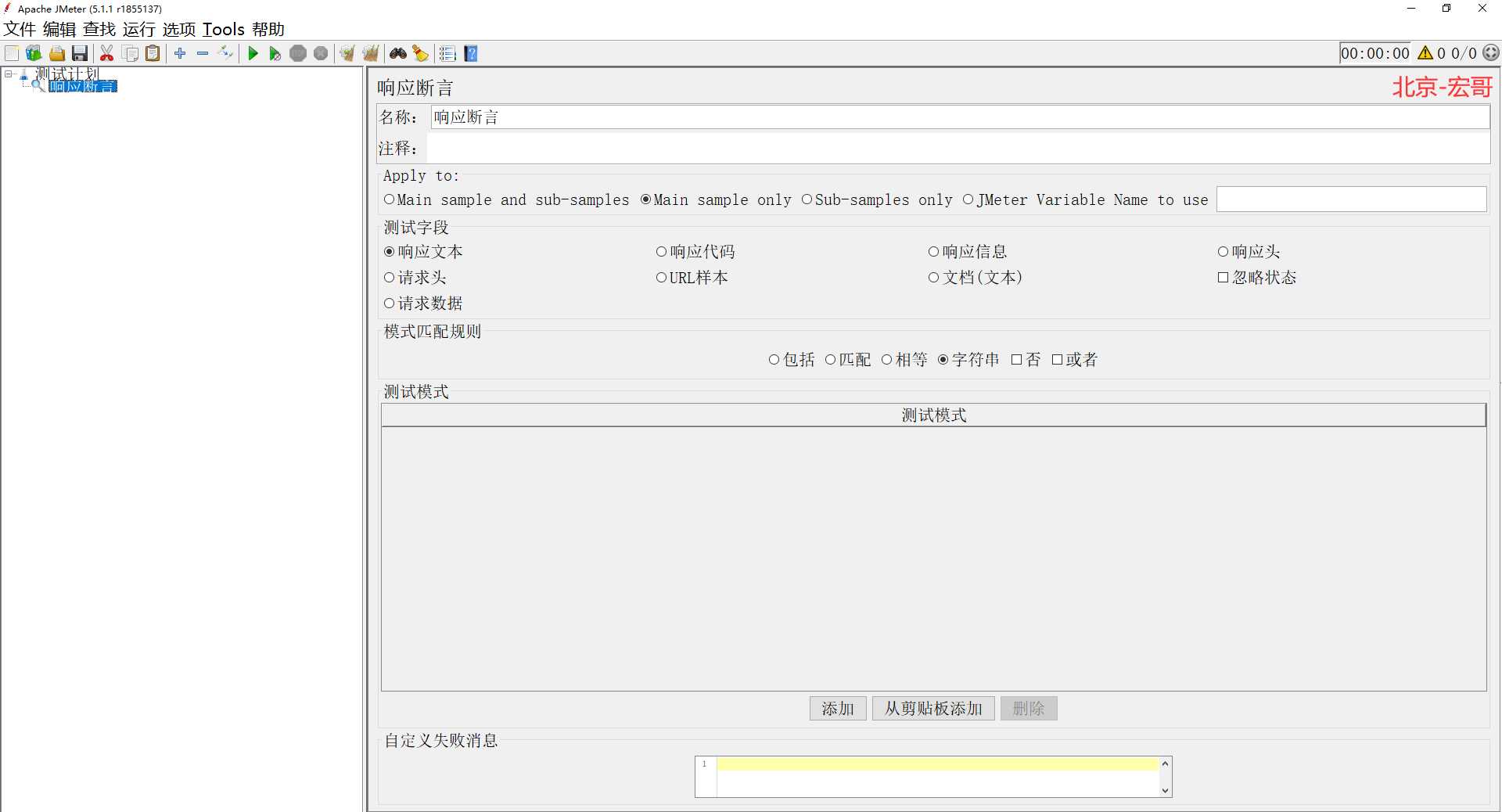Click the 从剪贴板添加 button

932,709
